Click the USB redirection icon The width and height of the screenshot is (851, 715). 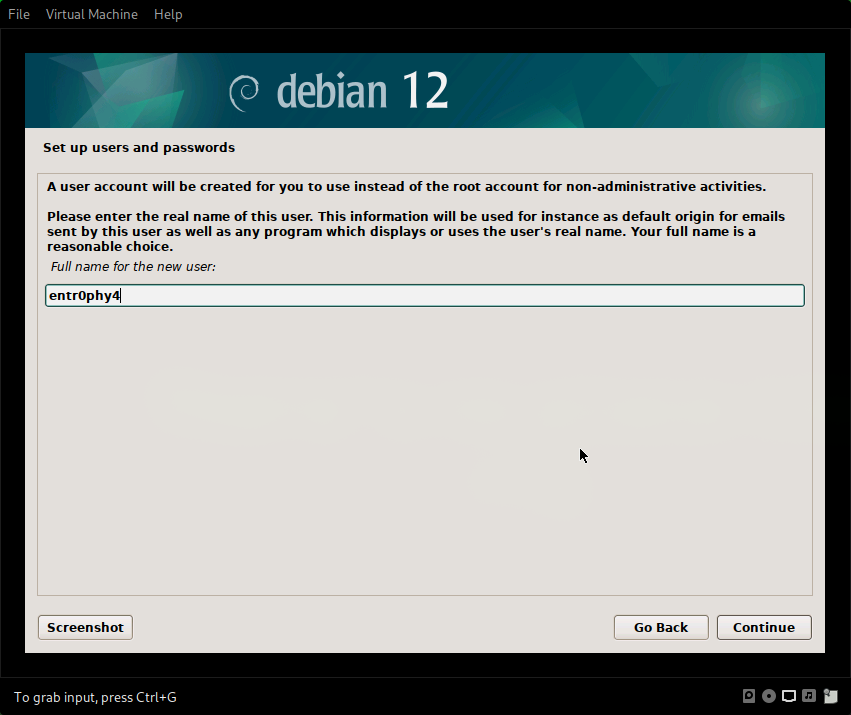point(830,696)
